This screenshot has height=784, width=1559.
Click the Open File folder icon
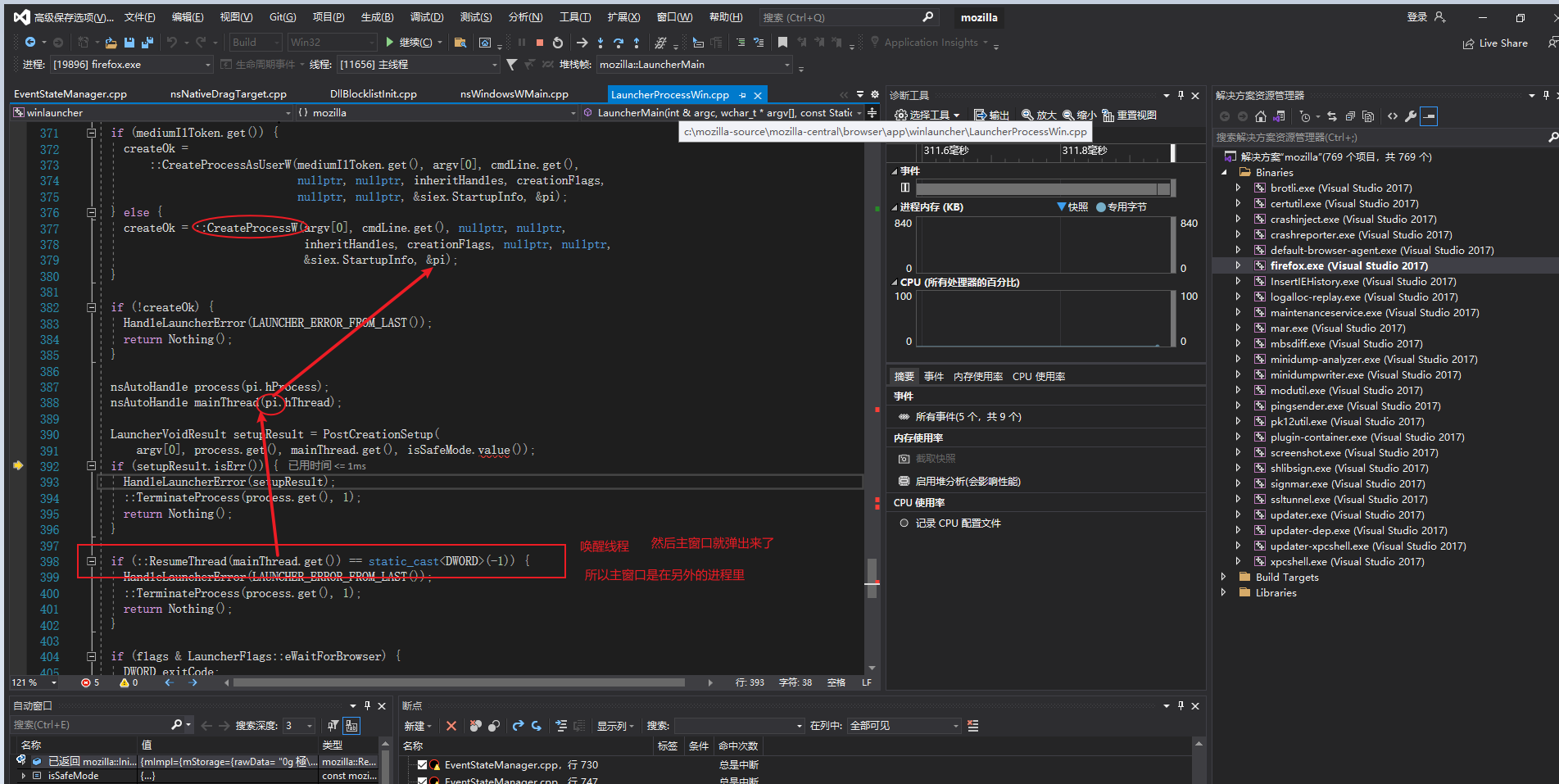pyautogui.click(x=111, y=43)
